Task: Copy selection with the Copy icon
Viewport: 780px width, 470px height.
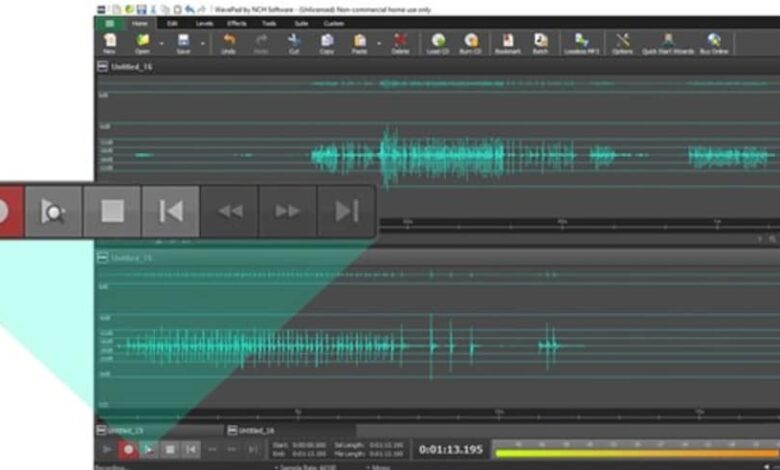Action: tap(327, 43)
